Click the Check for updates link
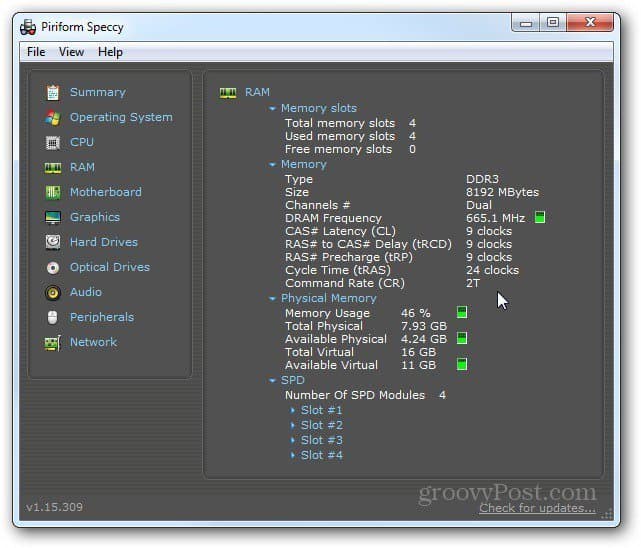 [537, 508]
